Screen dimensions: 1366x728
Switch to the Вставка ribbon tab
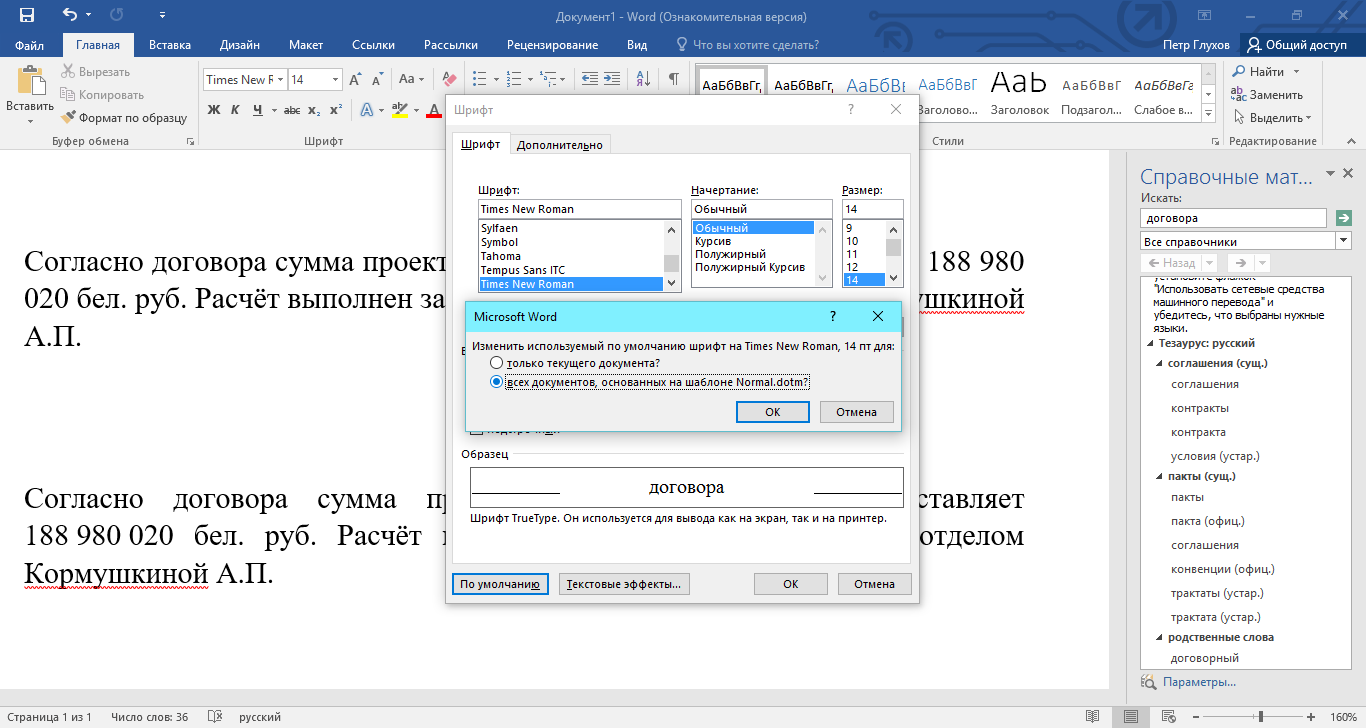(x=170, y=45)
